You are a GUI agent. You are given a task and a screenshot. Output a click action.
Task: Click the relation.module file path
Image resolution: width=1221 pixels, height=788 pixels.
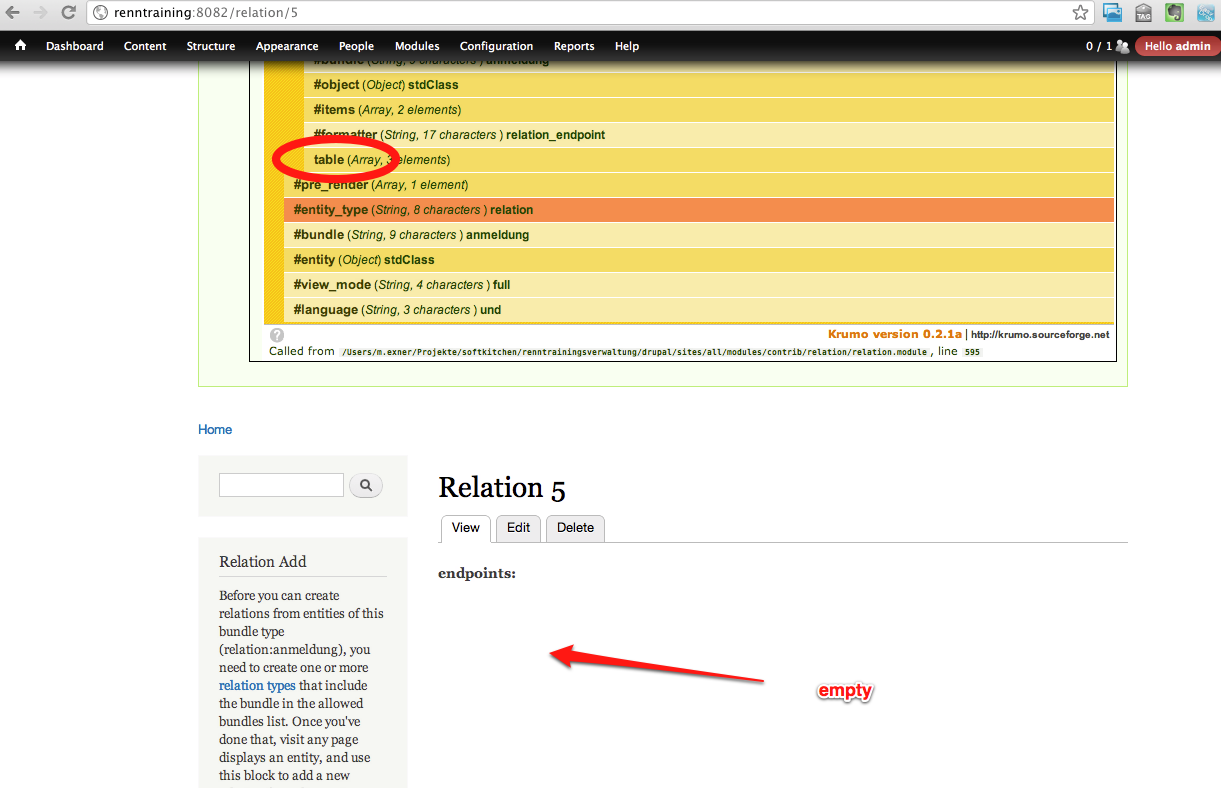[636, 352]
